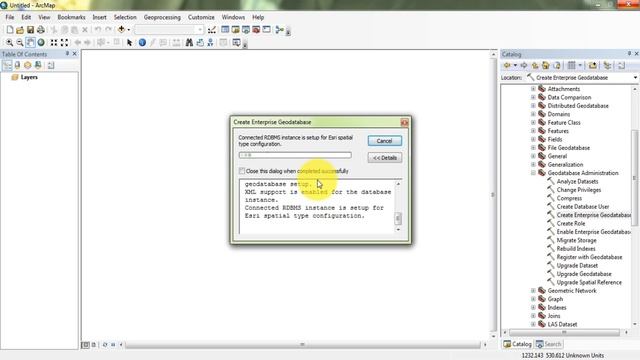The width and height of the screenshot is (640, 360).
Task: Click the Fixed Zoom In icon
Action: coord(54,42)
